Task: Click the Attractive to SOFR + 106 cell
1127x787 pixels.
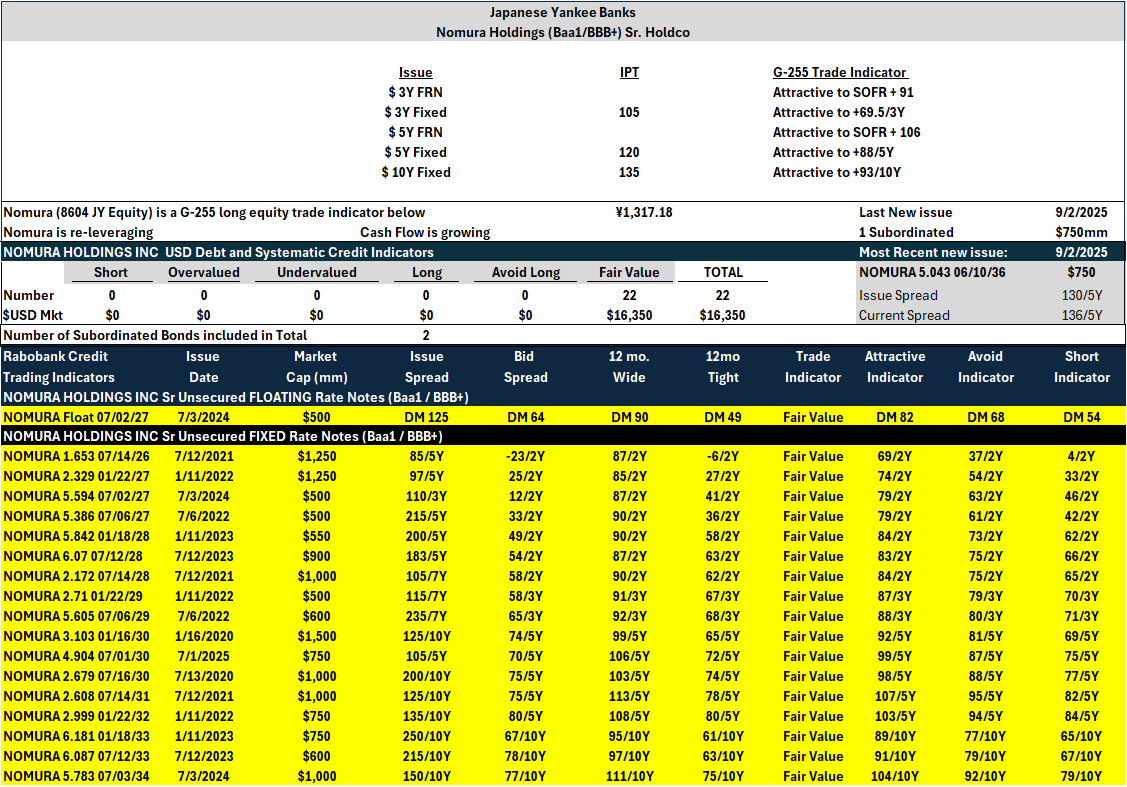Action: [x=846, y=132]
